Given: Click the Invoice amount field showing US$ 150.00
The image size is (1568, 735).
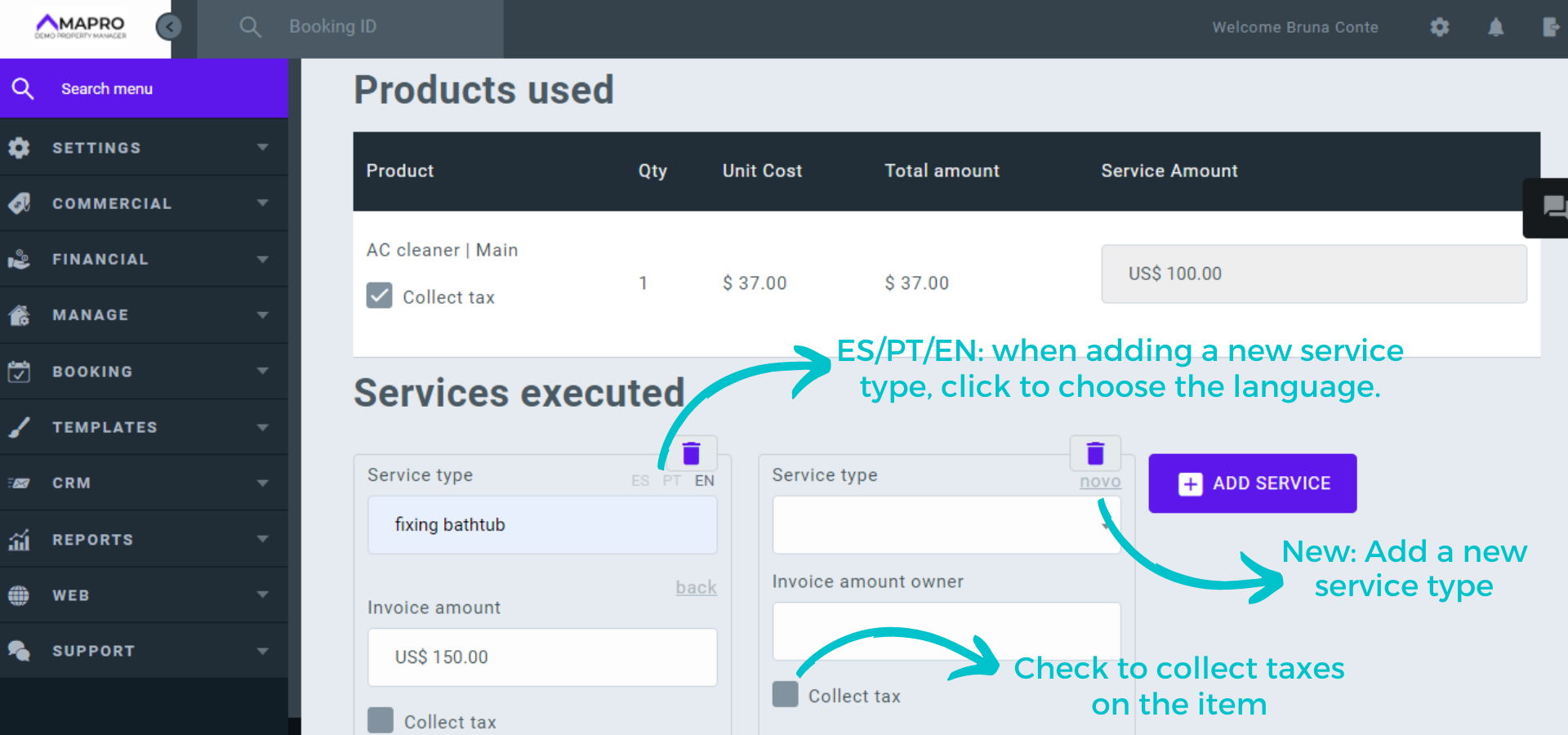Looking at the screenshot, I should coord(542,657).
